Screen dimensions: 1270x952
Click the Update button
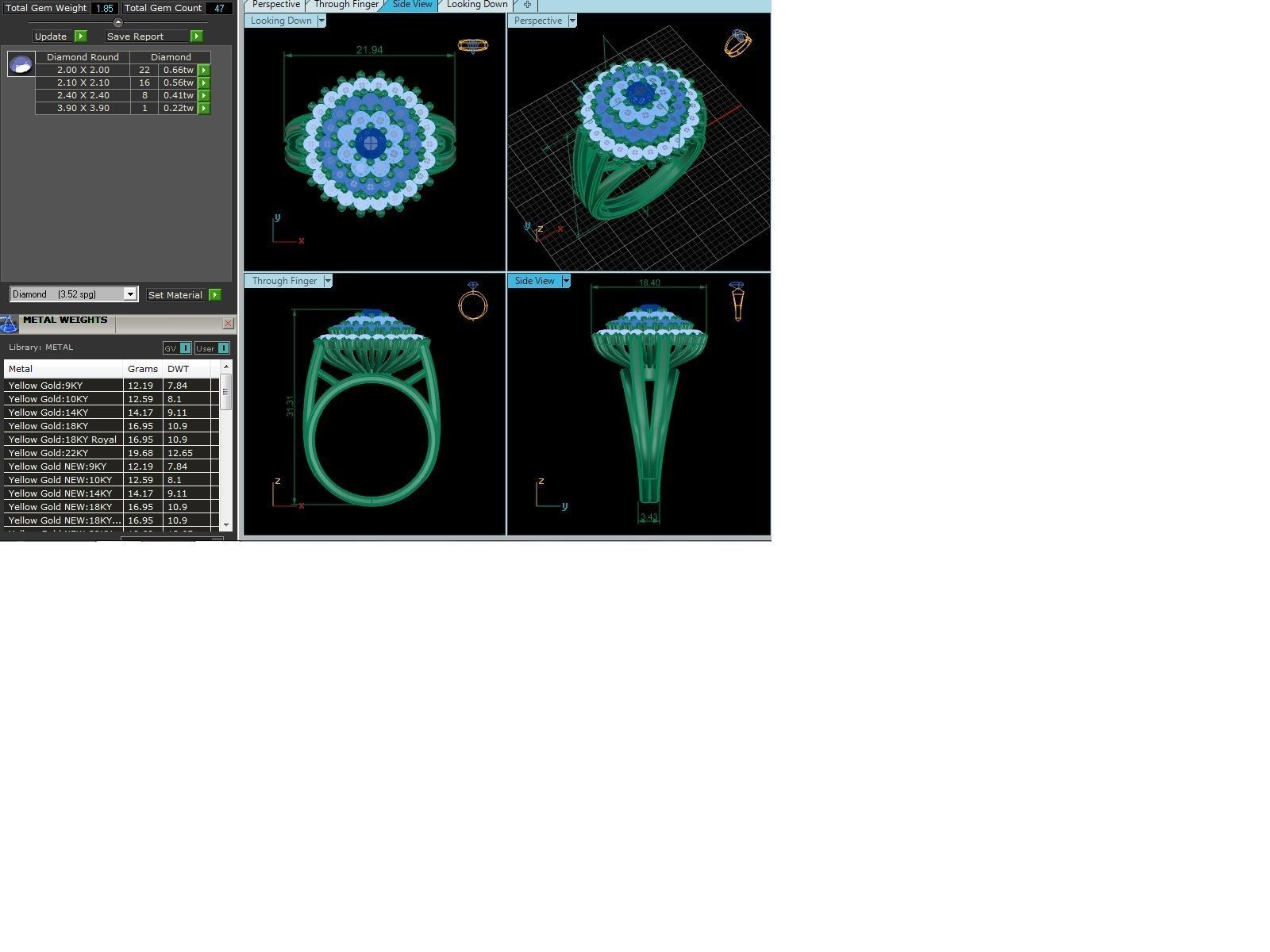[x=53, y=36]
